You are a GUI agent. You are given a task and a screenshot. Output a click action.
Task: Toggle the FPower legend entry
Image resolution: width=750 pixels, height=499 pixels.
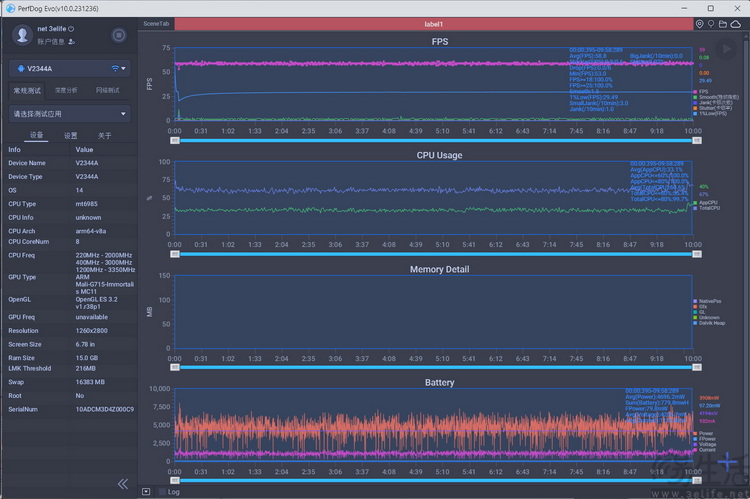[x=705, y=439]
